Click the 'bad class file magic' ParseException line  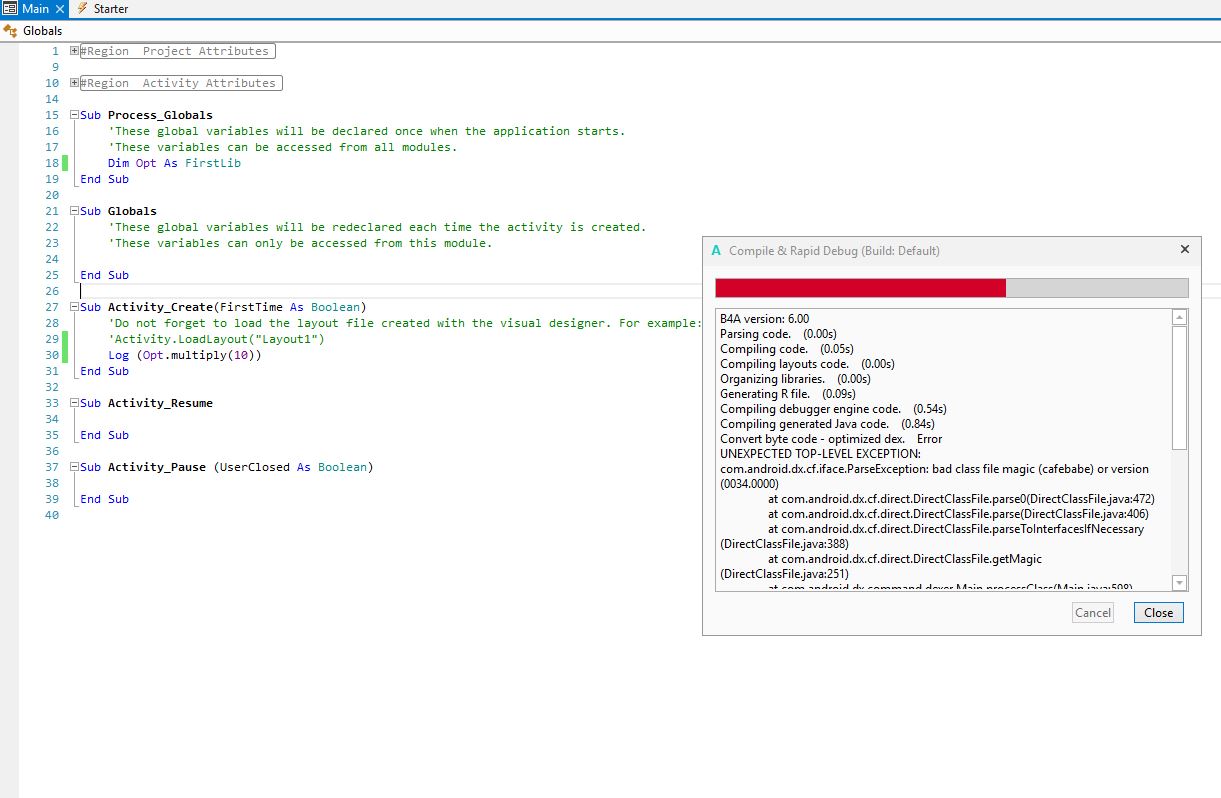click(934, 476)
